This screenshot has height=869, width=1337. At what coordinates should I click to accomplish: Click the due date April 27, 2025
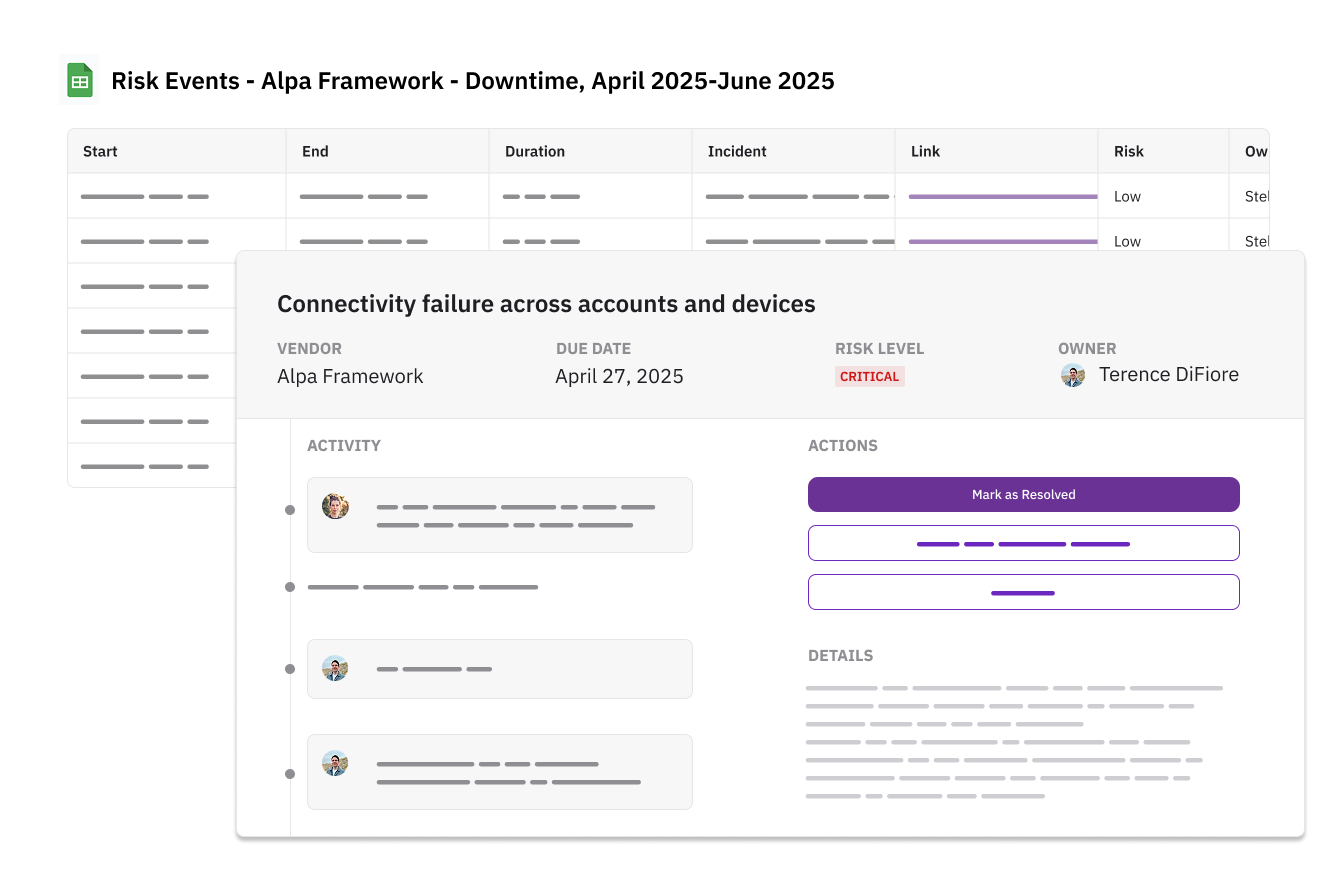pyautogui.click(x=619, y=377)
